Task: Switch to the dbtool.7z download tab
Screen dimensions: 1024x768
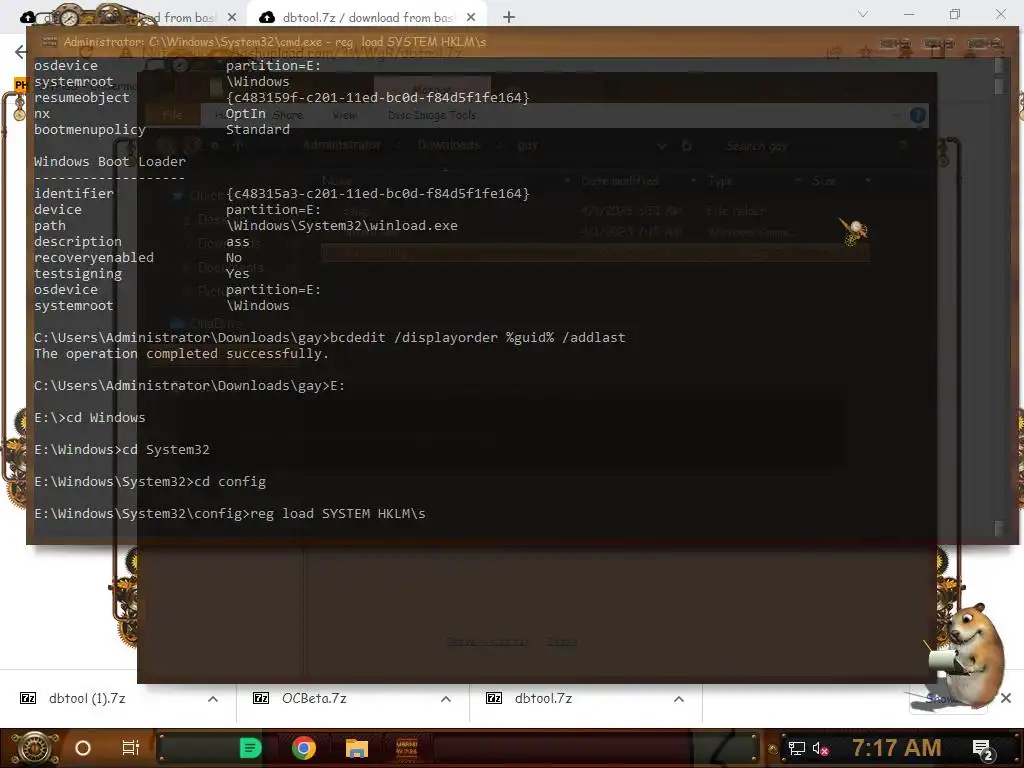Action: click(x=368, y=17)
